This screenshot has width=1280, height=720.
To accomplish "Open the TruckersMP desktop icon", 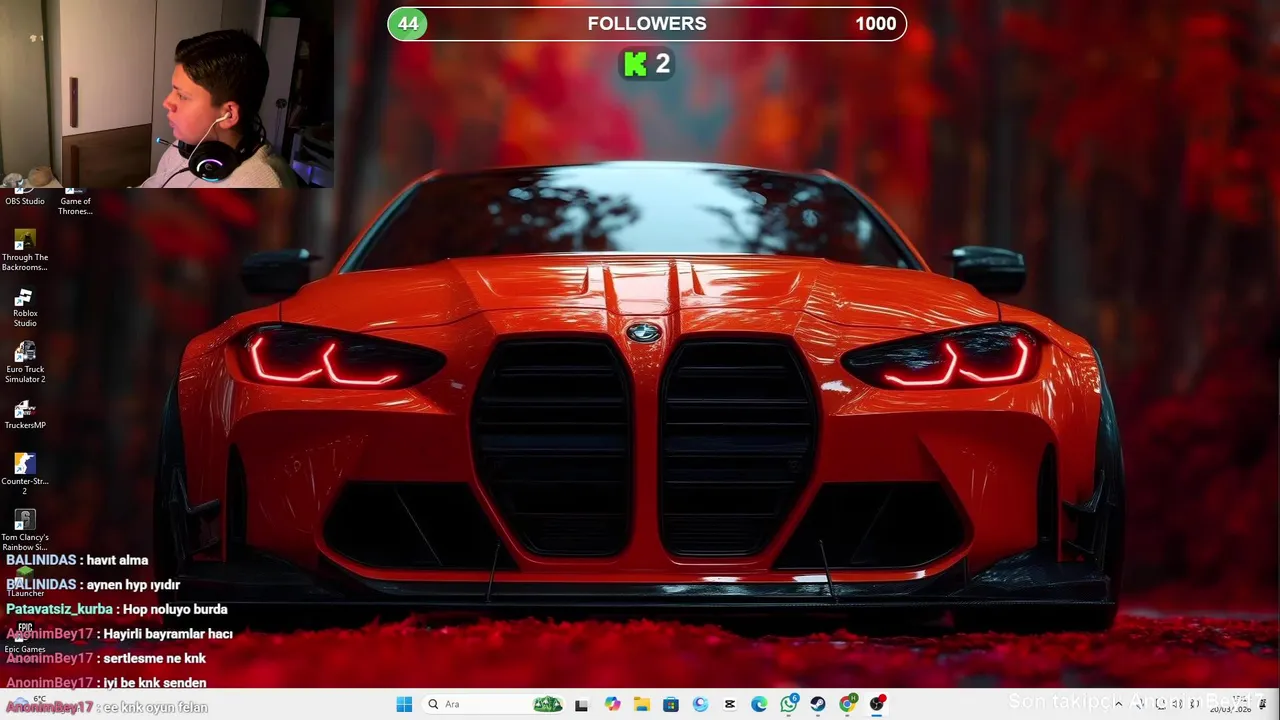I will coord(25,415).
